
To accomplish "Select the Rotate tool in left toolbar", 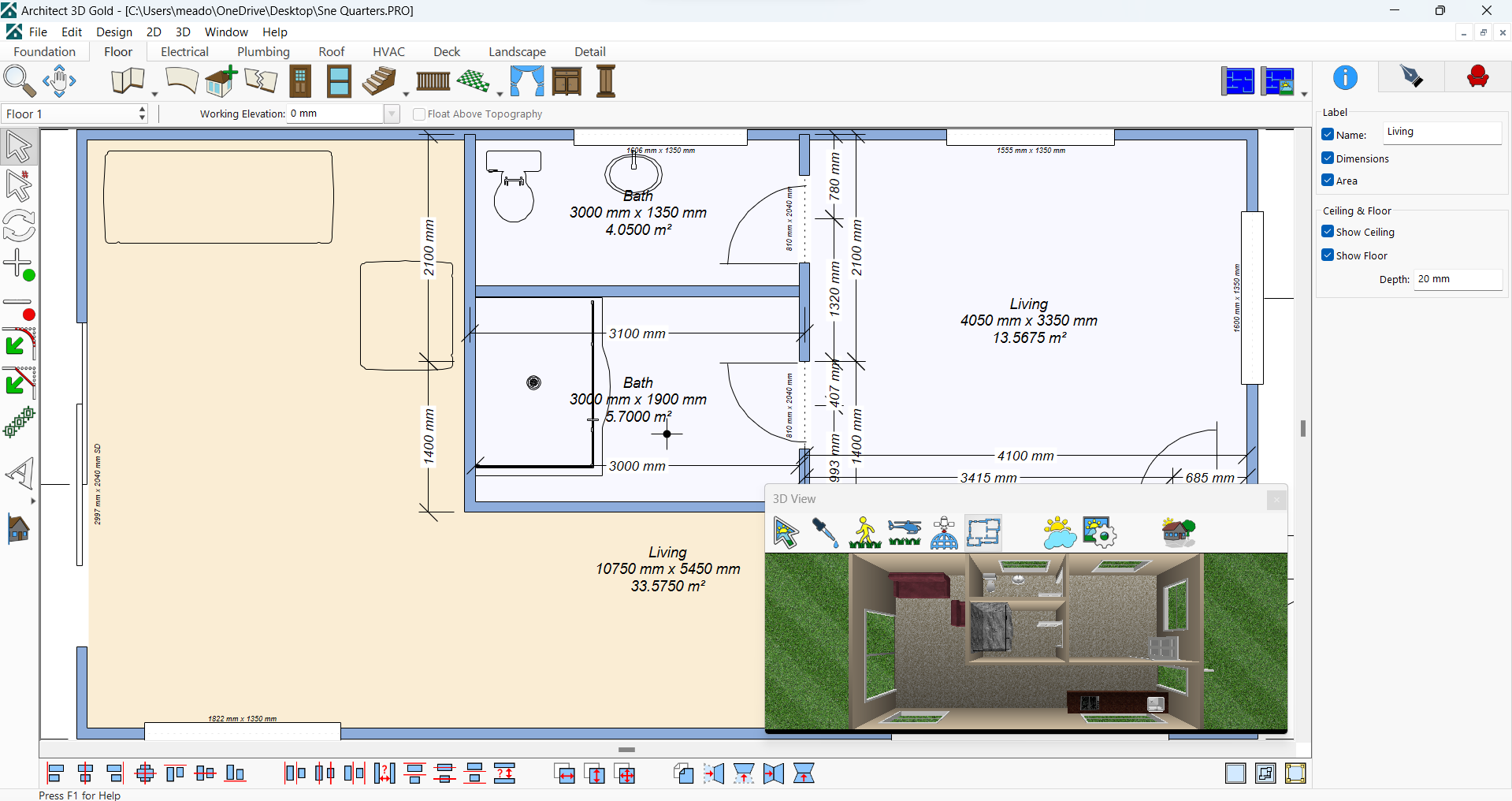I will (x=19, y=226).
